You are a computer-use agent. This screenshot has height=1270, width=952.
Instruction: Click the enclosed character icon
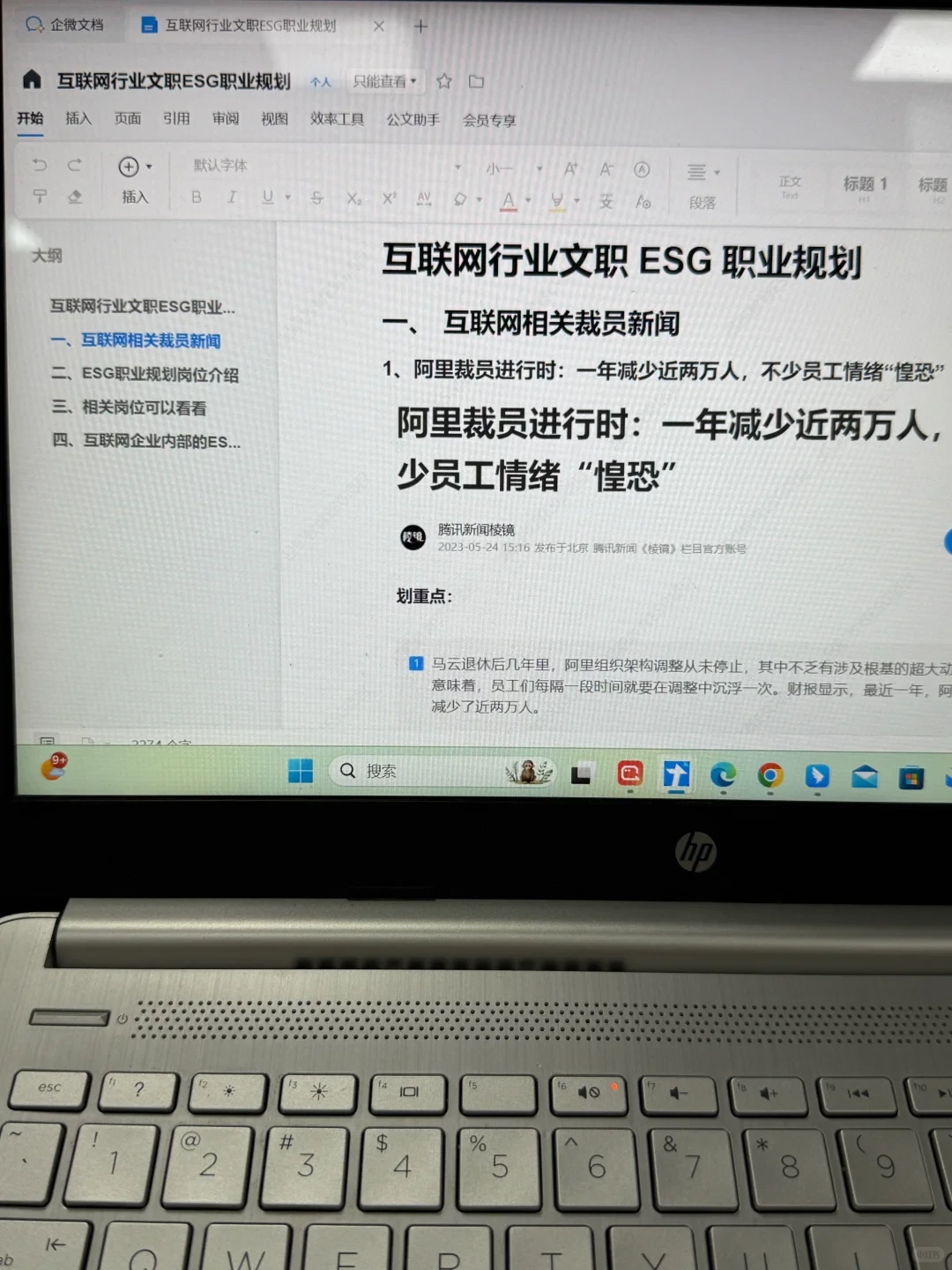coord(642,170)
